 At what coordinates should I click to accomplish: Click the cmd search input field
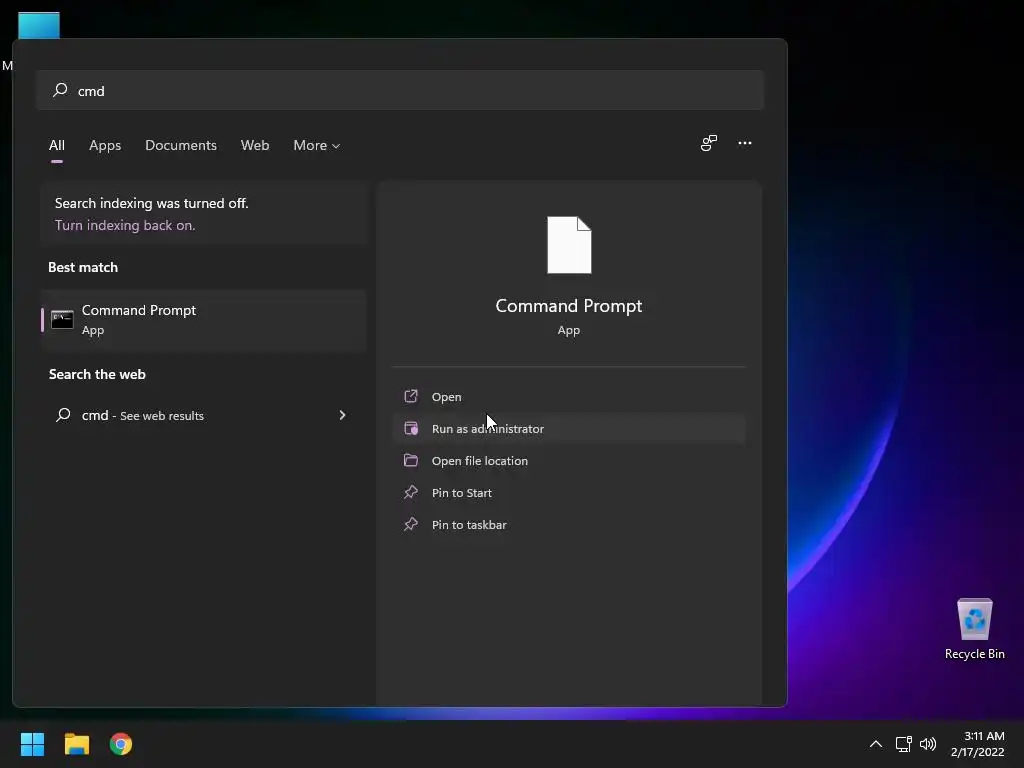tap(400, 90)
